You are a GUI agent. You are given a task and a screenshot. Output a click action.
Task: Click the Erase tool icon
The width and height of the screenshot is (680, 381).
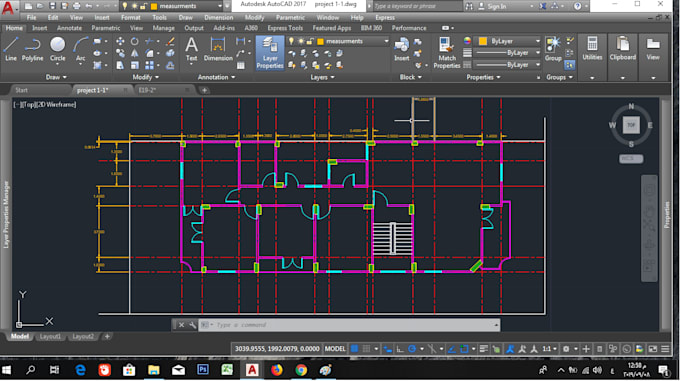(170, 41)
